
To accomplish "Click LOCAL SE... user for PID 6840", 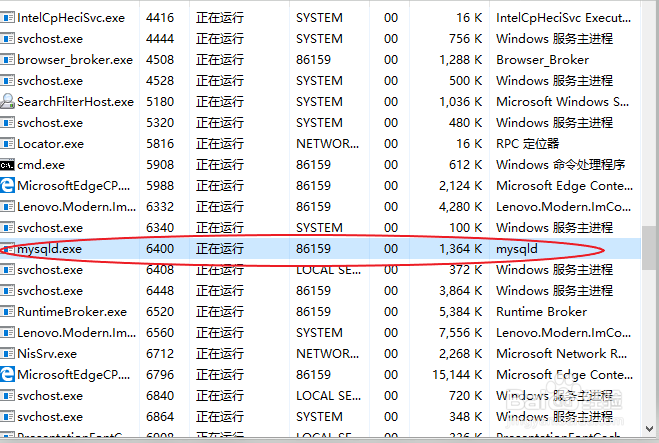I will pos(328,396).
